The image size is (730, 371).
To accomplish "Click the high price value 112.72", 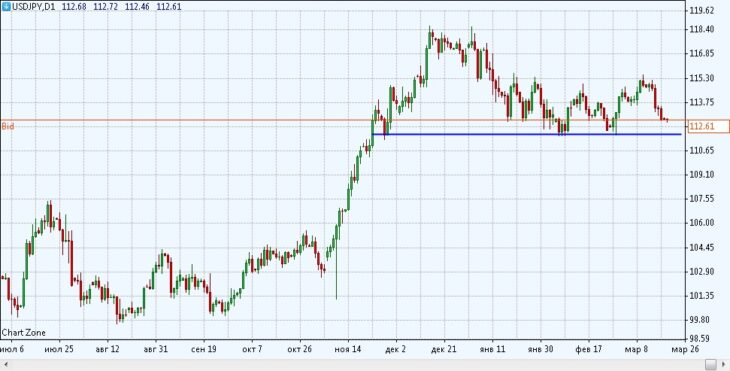I will (105, 7).
